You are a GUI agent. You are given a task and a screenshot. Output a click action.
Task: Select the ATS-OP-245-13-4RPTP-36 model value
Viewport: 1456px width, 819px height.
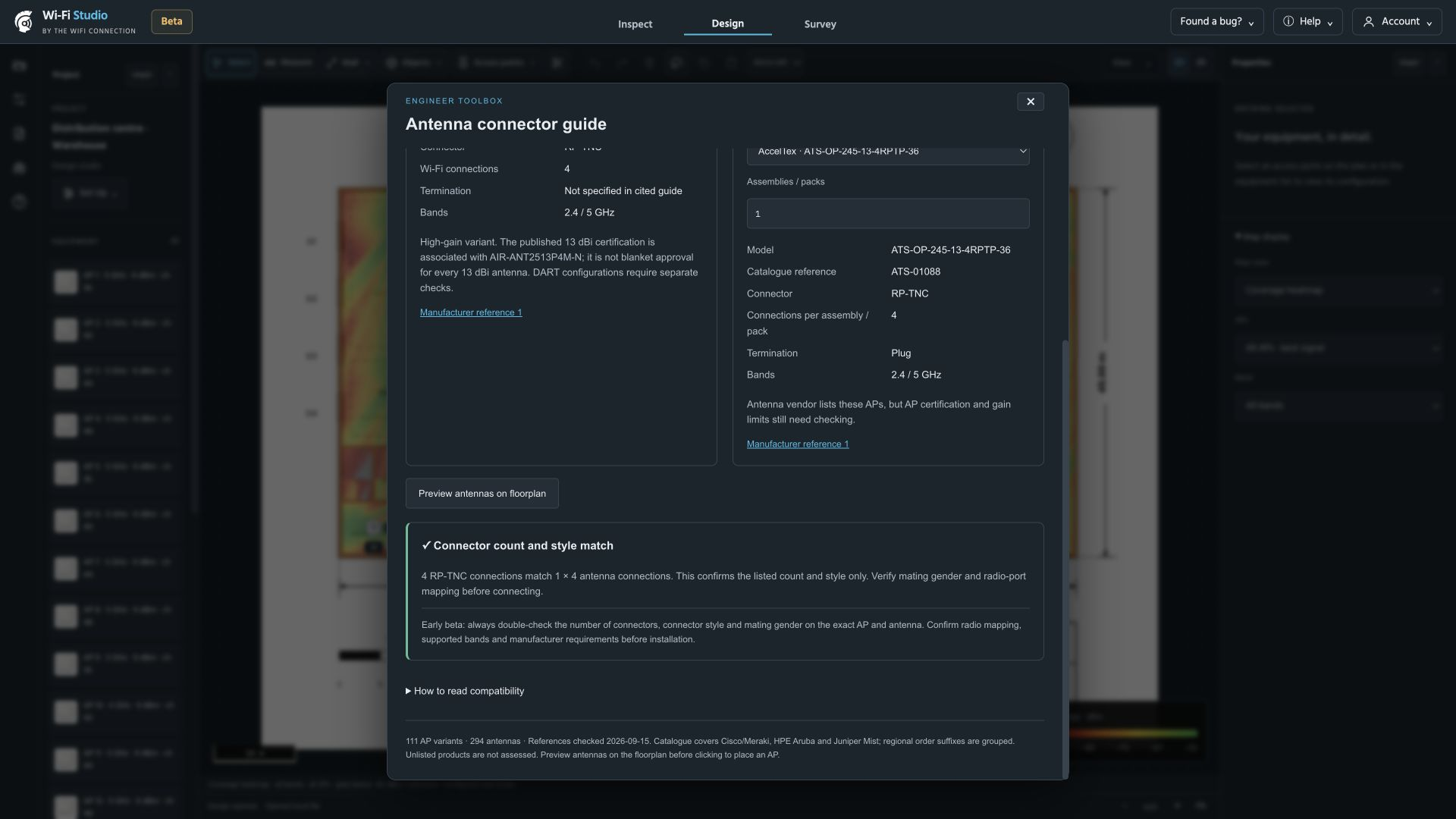[x=950, y=250]
